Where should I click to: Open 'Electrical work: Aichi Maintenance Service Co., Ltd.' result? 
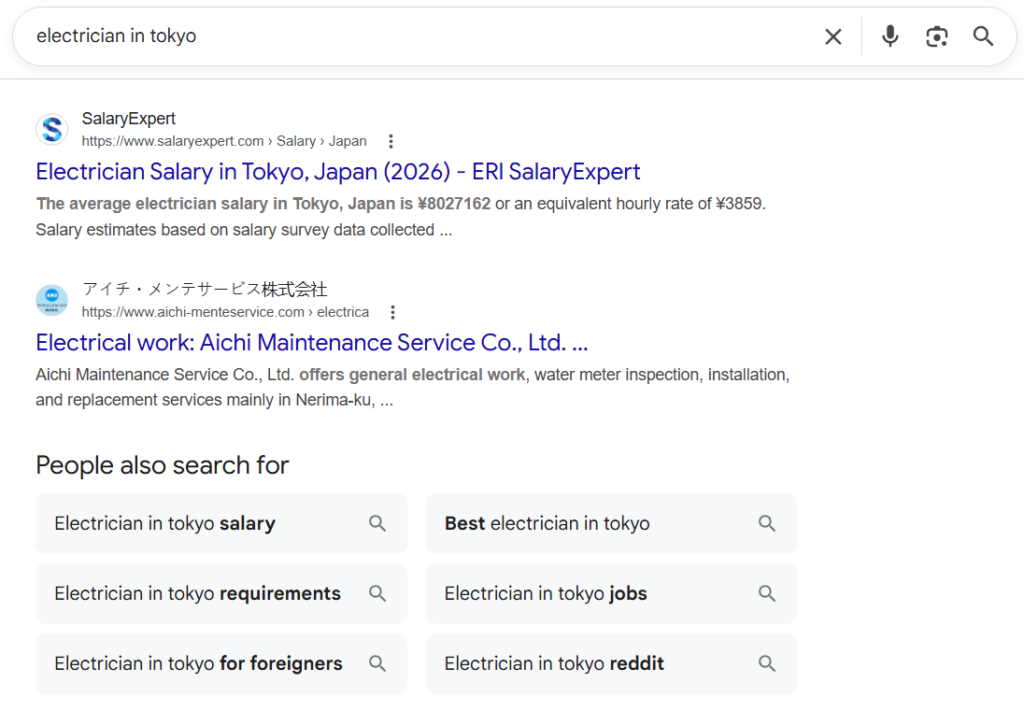tap(312, 343)
